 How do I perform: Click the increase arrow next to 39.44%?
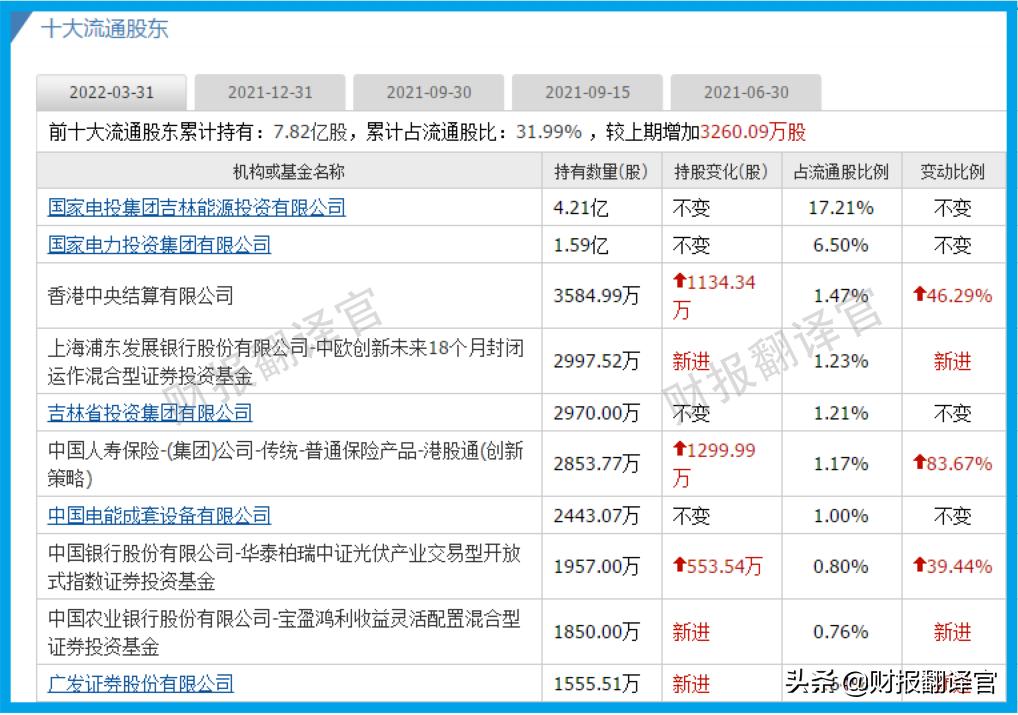pyautogui.click(x=920, y=566)
